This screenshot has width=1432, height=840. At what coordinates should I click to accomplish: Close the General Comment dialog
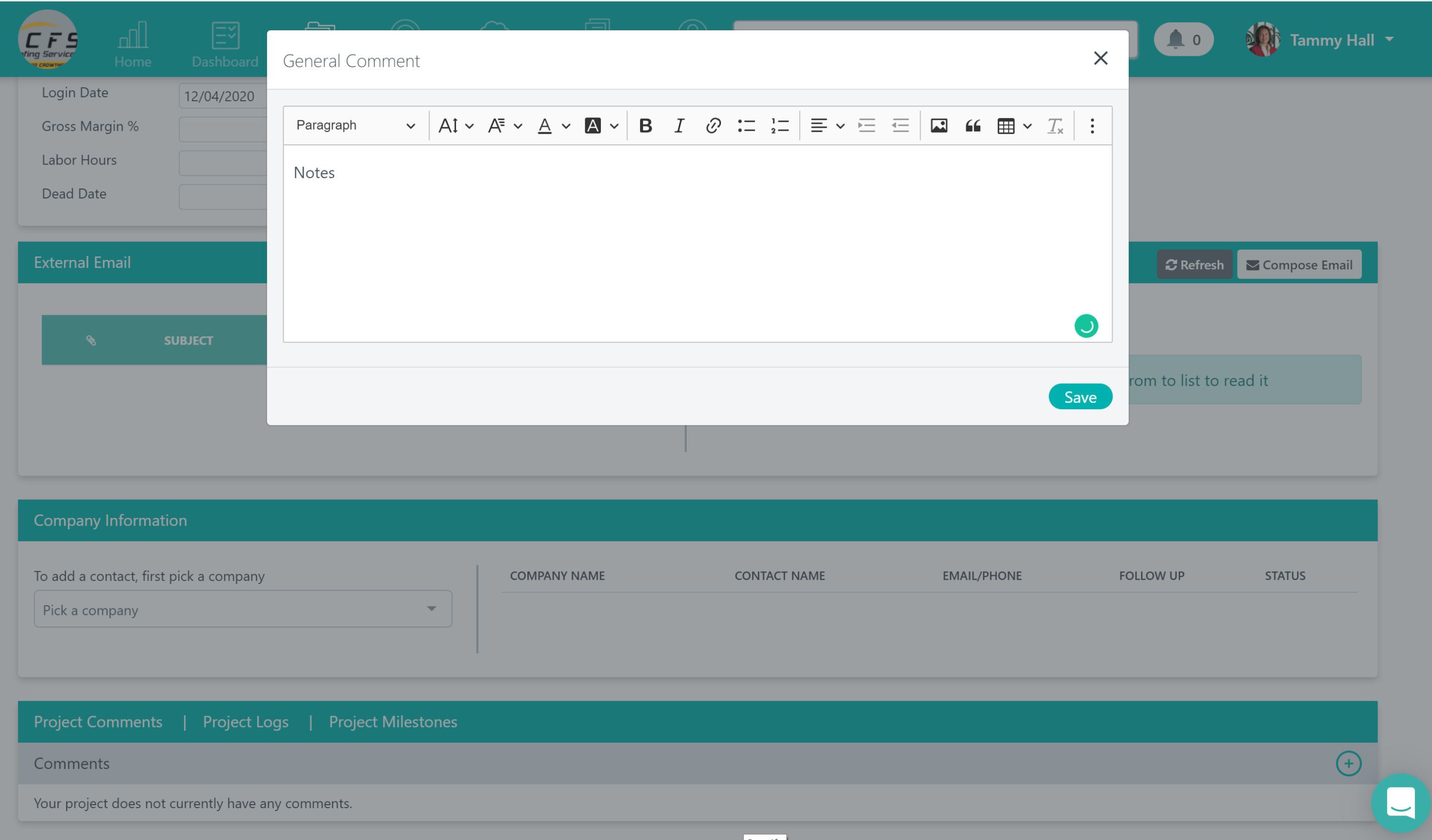click(x=1100, y=58)
